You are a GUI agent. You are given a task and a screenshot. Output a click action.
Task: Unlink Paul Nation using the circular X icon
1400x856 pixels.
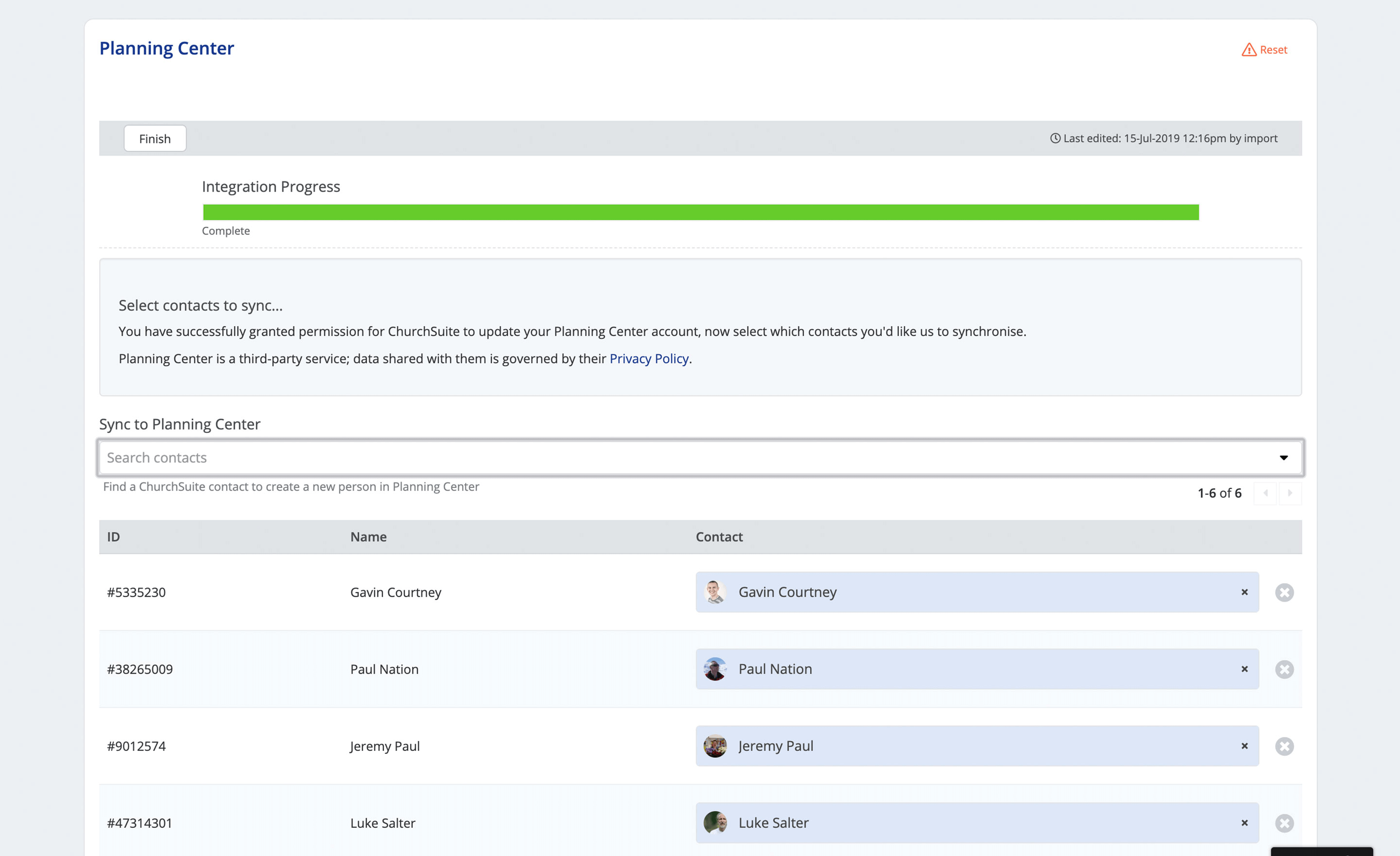click(1284, 669)
